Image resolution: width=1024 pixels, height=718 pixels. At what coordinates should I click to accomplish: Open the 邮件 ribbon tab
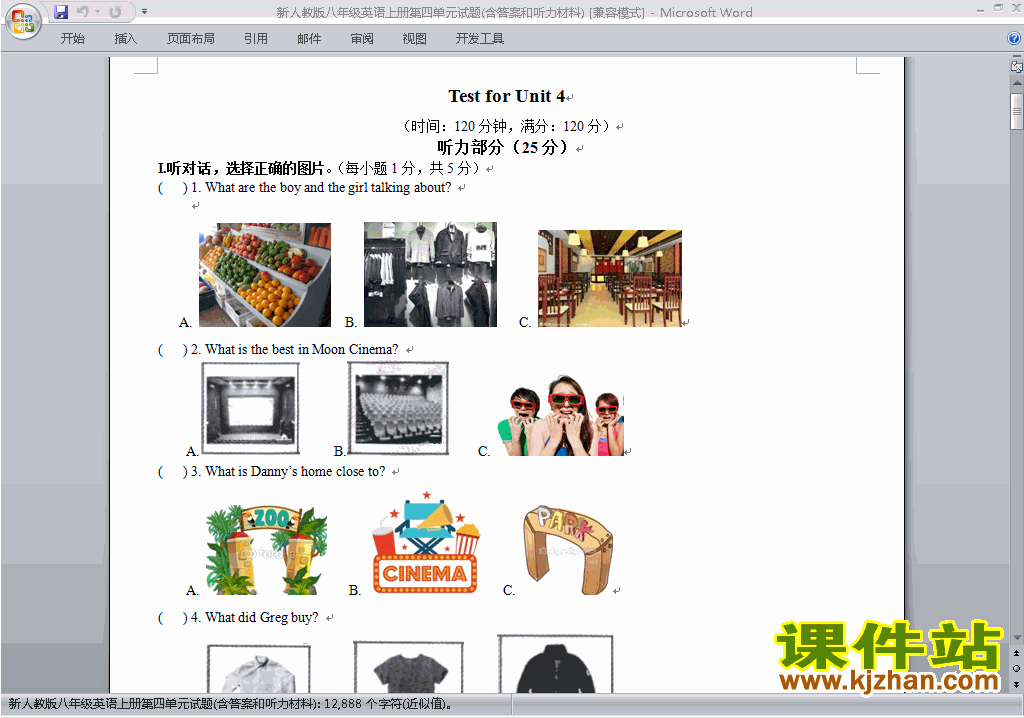coord(309,39)
